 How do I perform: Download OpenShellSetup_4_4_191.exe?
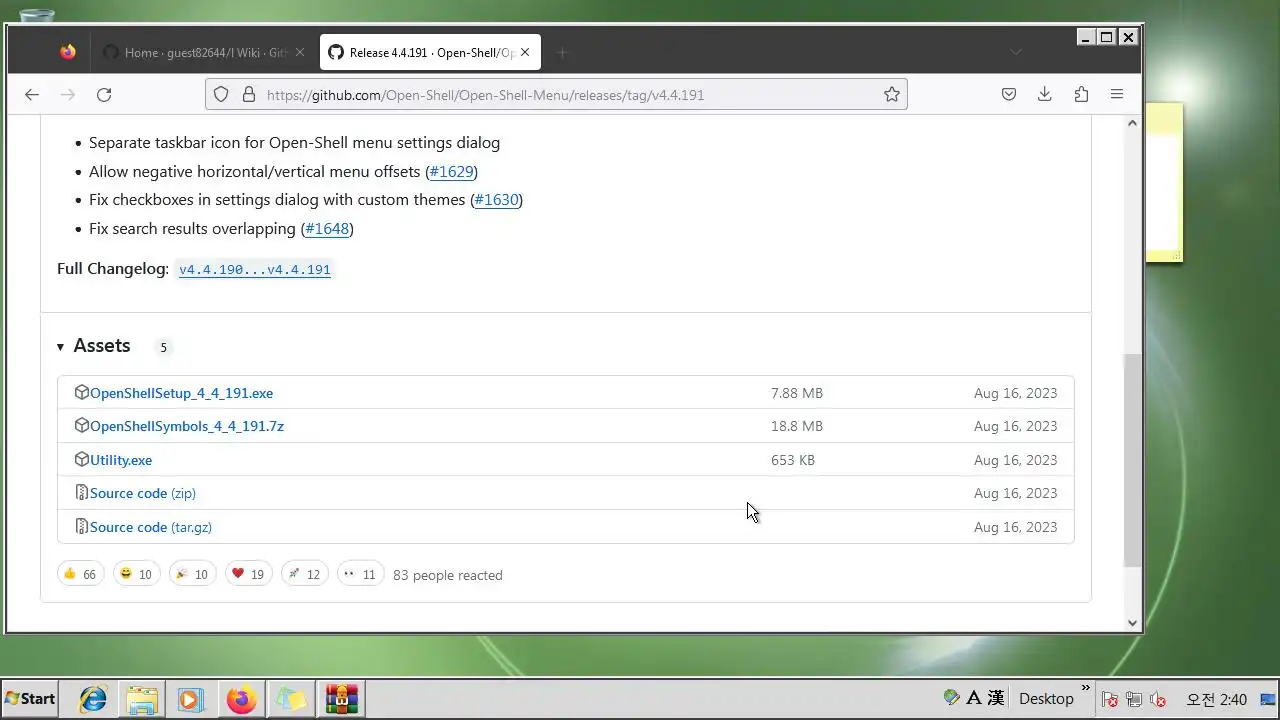181,393
